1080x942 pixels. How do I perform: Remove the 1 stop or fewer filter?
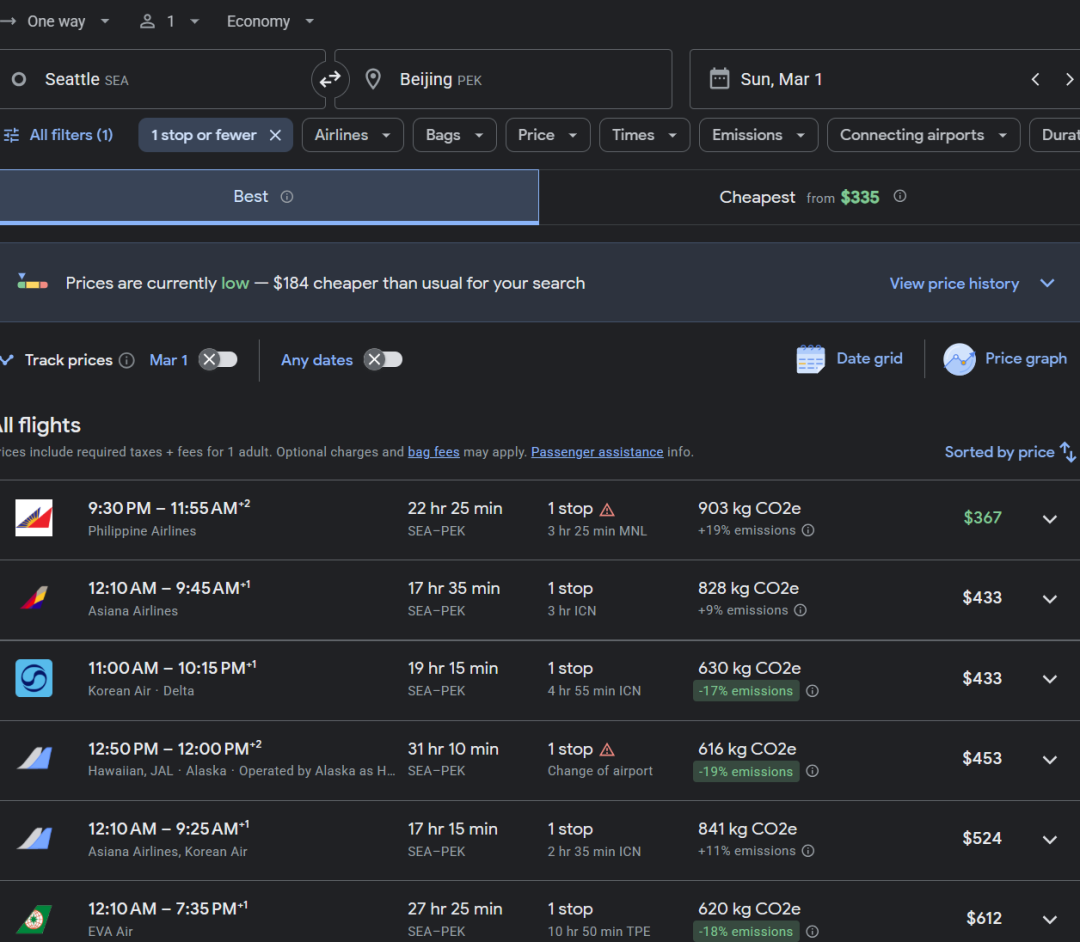click(x=275, y=135)
